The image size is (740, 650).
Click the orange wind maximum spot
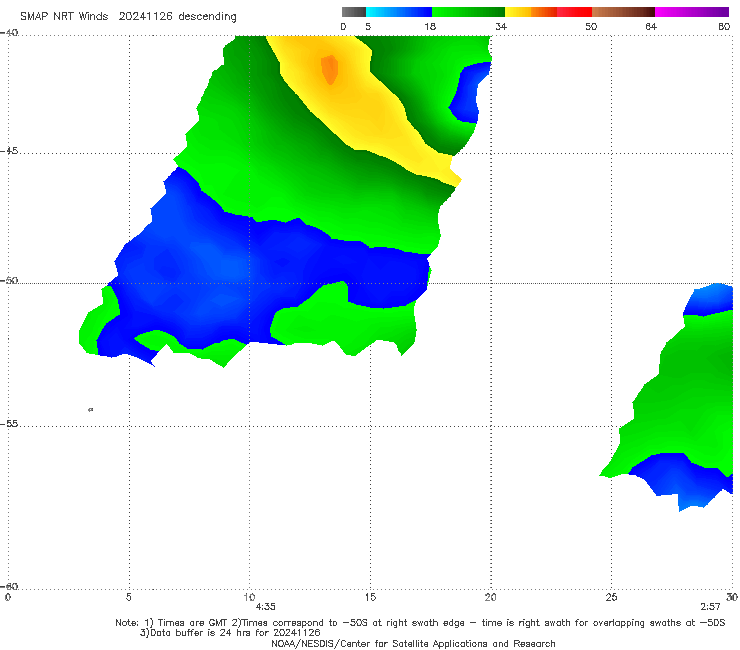tap(329, 69)
